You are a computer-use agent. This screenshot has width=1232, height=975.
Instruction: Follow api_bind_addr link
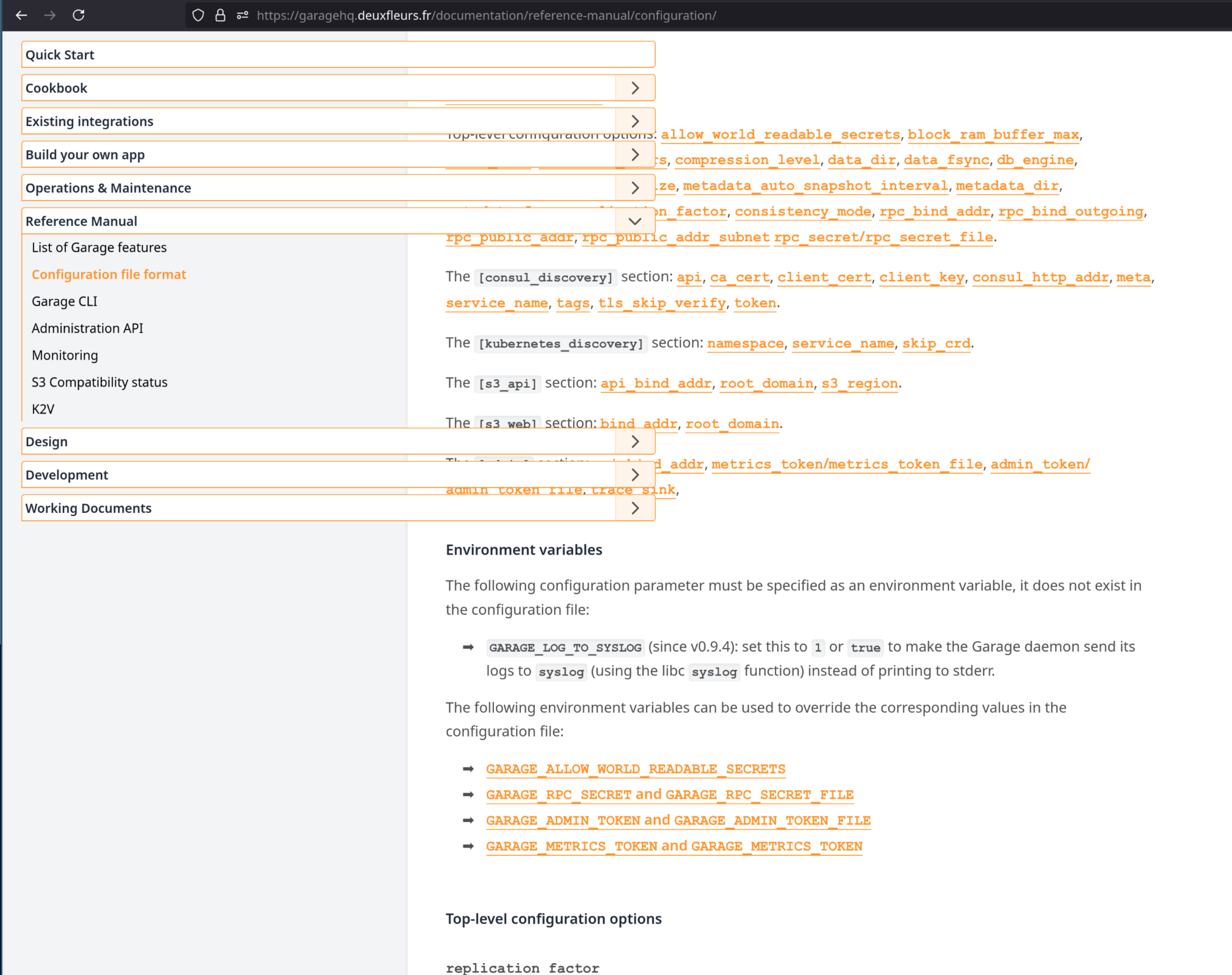656,384
